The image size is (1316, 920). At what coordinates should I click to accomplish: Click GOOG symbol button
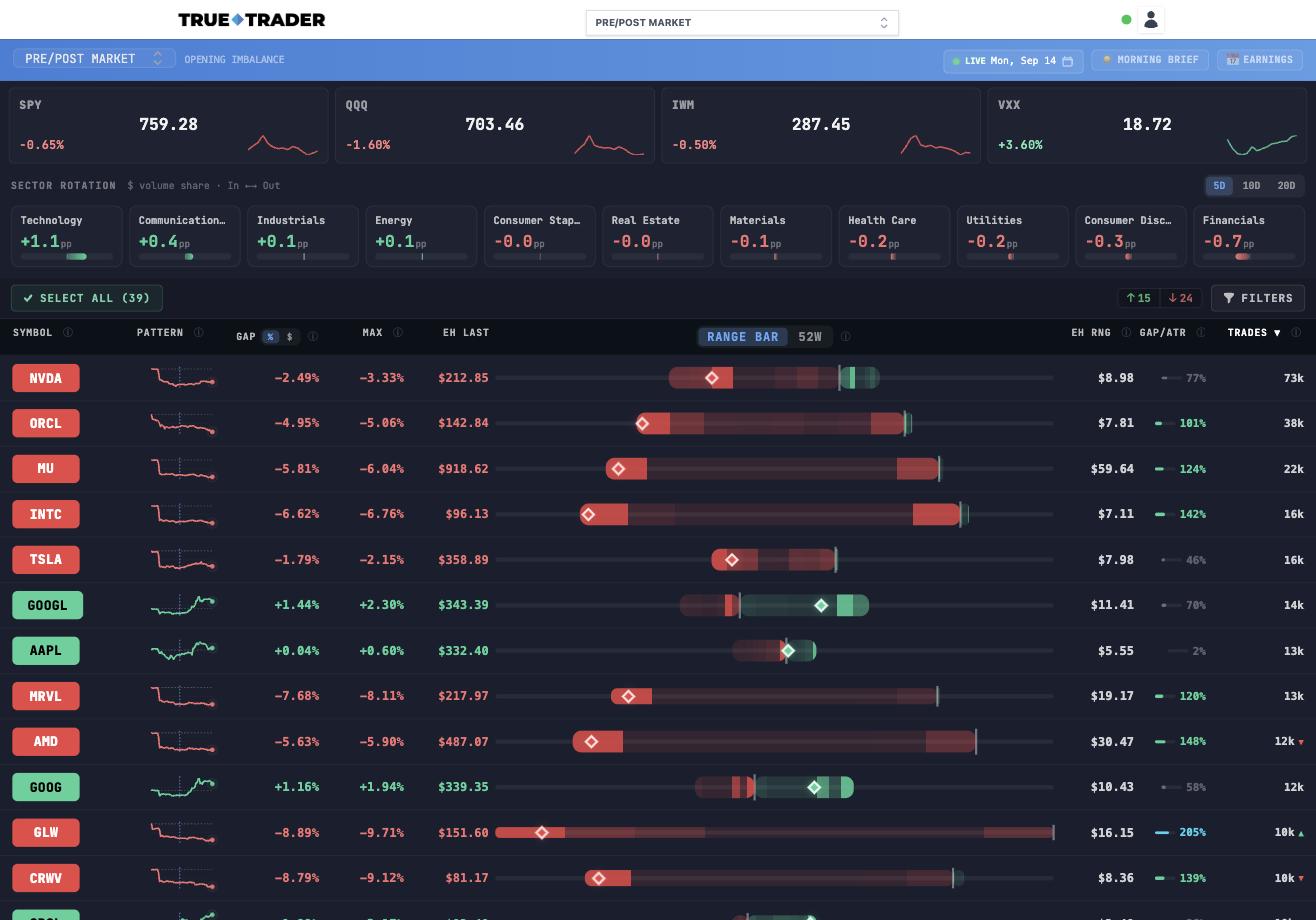(x=46, y=787)
